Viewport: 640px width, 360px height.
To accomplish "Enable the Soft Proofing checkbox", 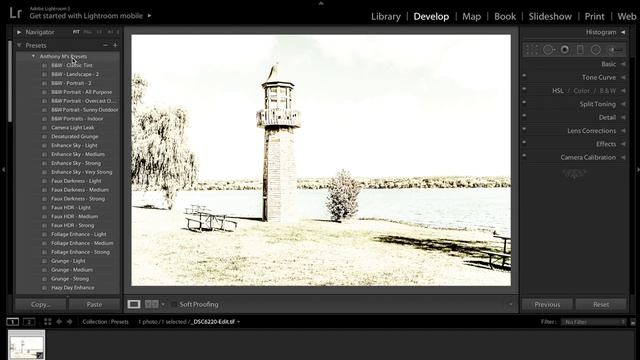I will [174, 304].
